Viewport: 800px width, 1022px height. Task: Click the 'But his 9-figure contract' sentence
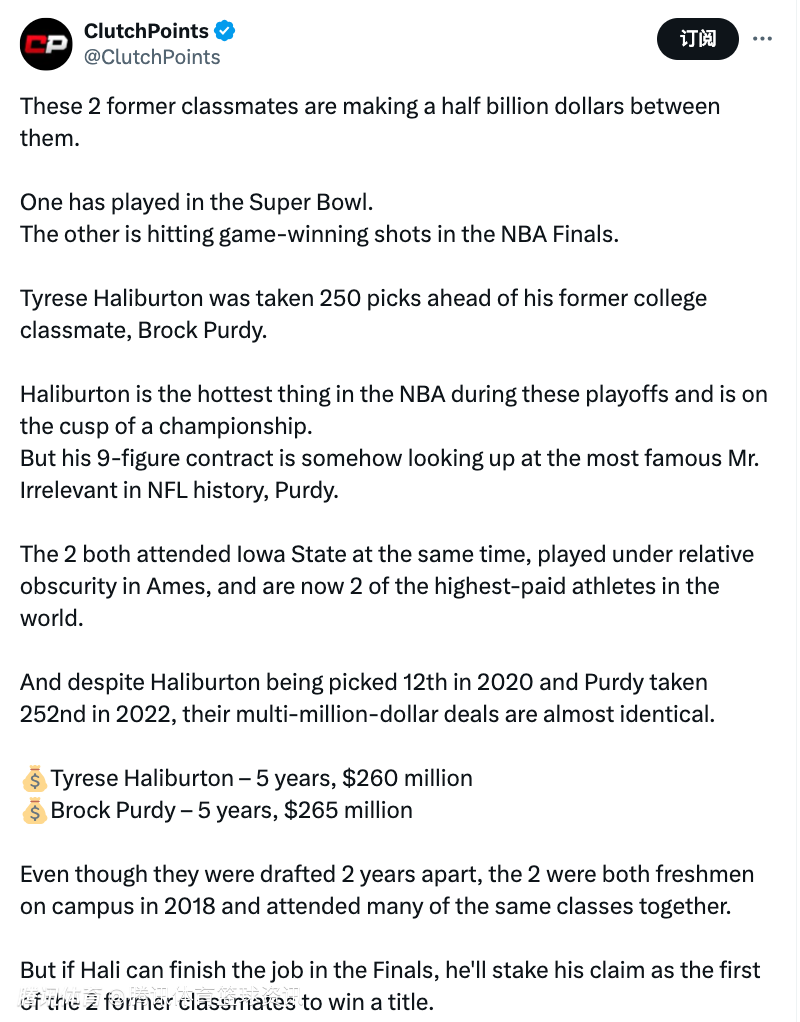[x=389, y=474]
